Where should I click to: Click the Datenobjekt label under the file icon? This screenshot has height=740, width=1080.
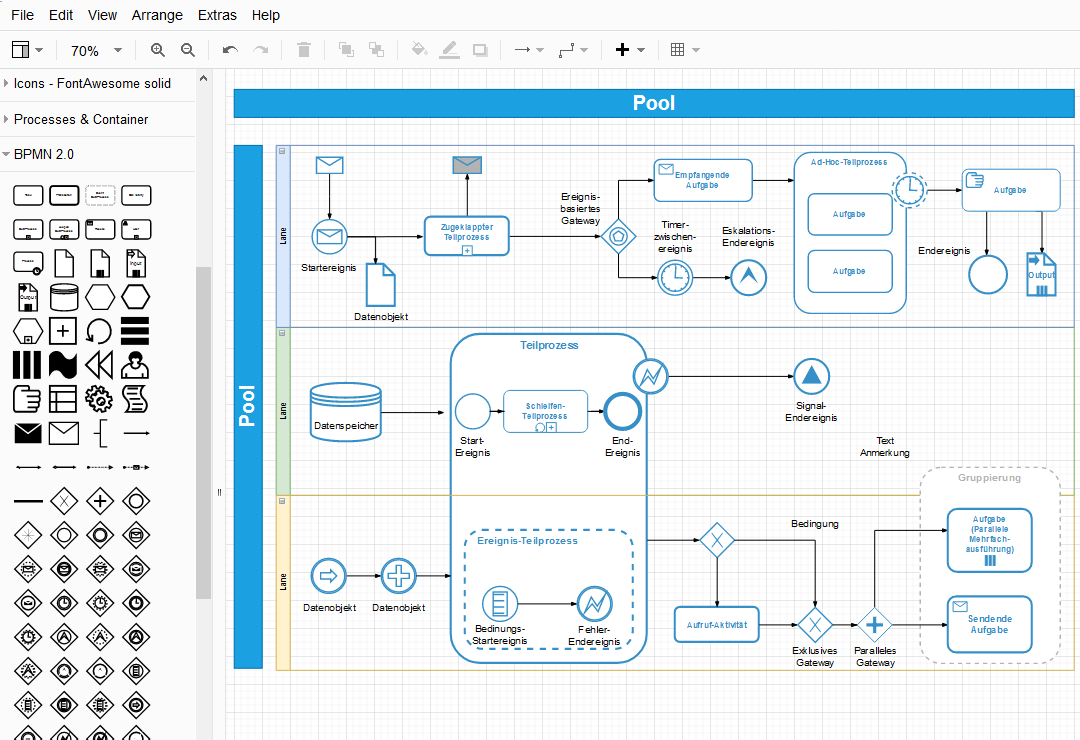(381, 317)
